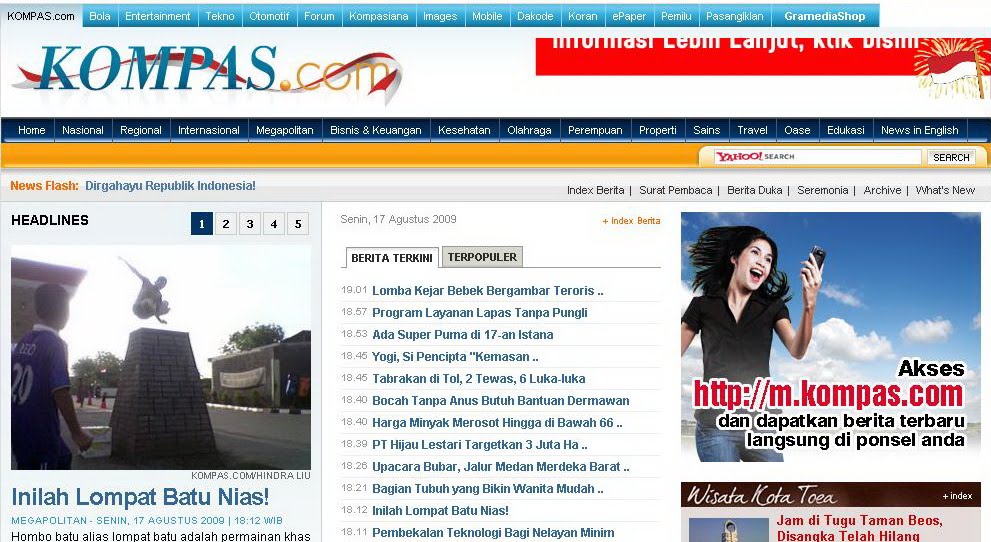991x542 pixels.
Task: Click the SEARCH button
Action: click(x=951, y=157)
